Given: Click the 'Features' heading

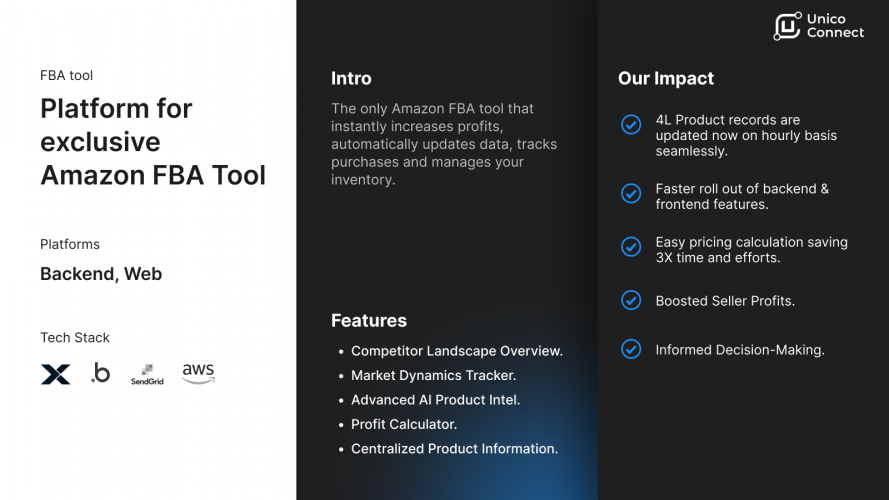Looking at the screenshot, I should tap(369, 320).
